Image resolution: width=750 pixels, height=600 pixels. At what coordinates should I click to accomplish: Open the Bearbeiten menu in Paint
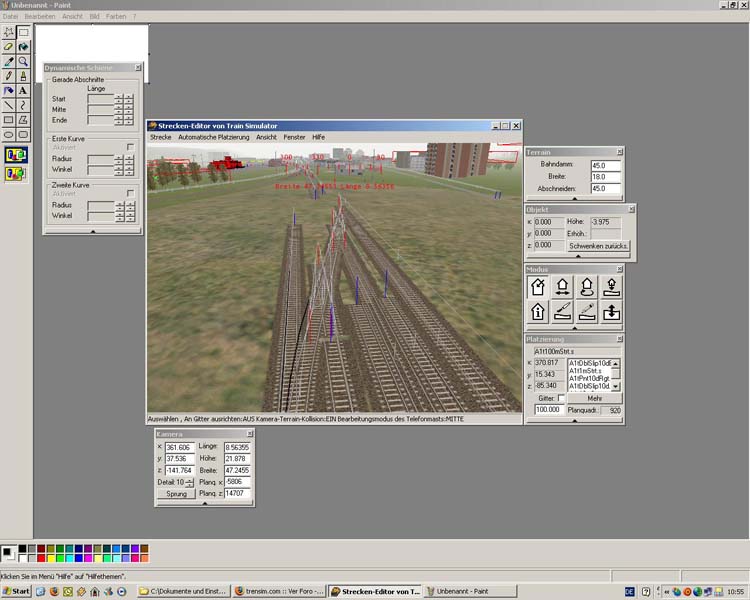click(x=40, y=17)
